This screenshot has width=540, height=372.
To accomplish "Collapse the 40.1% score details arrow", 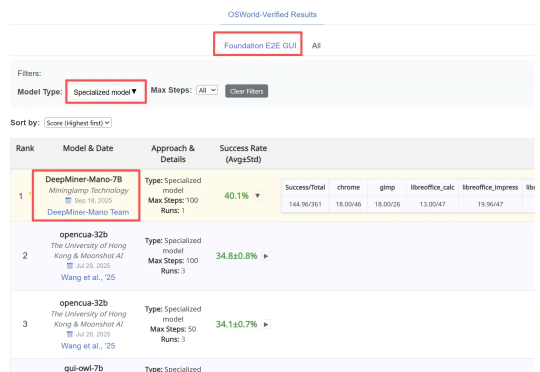I will tap(257, 196).
